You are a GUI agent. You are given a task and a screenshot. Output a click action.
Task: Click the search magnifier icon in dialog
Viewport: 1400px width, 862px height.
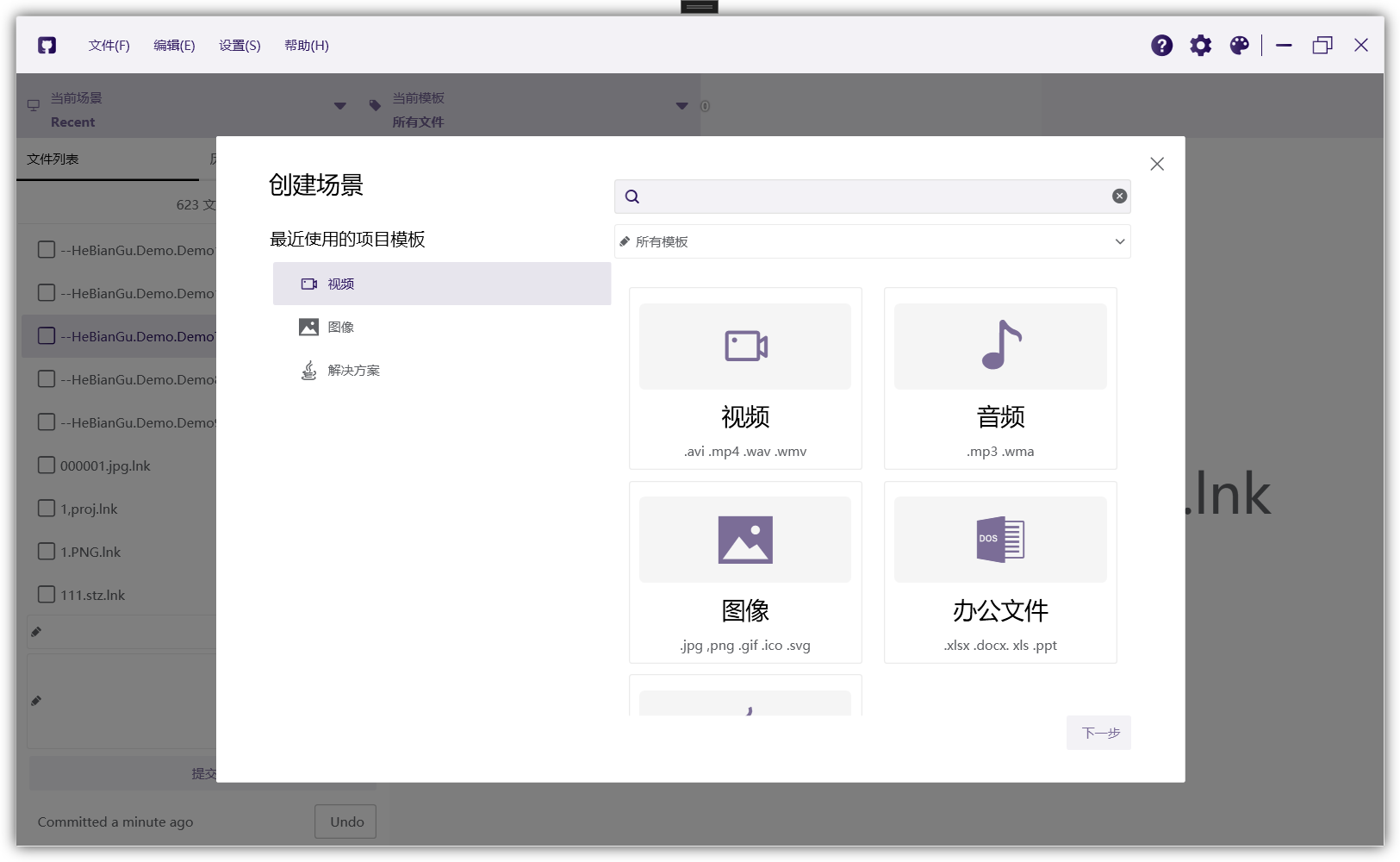[632, 197]
